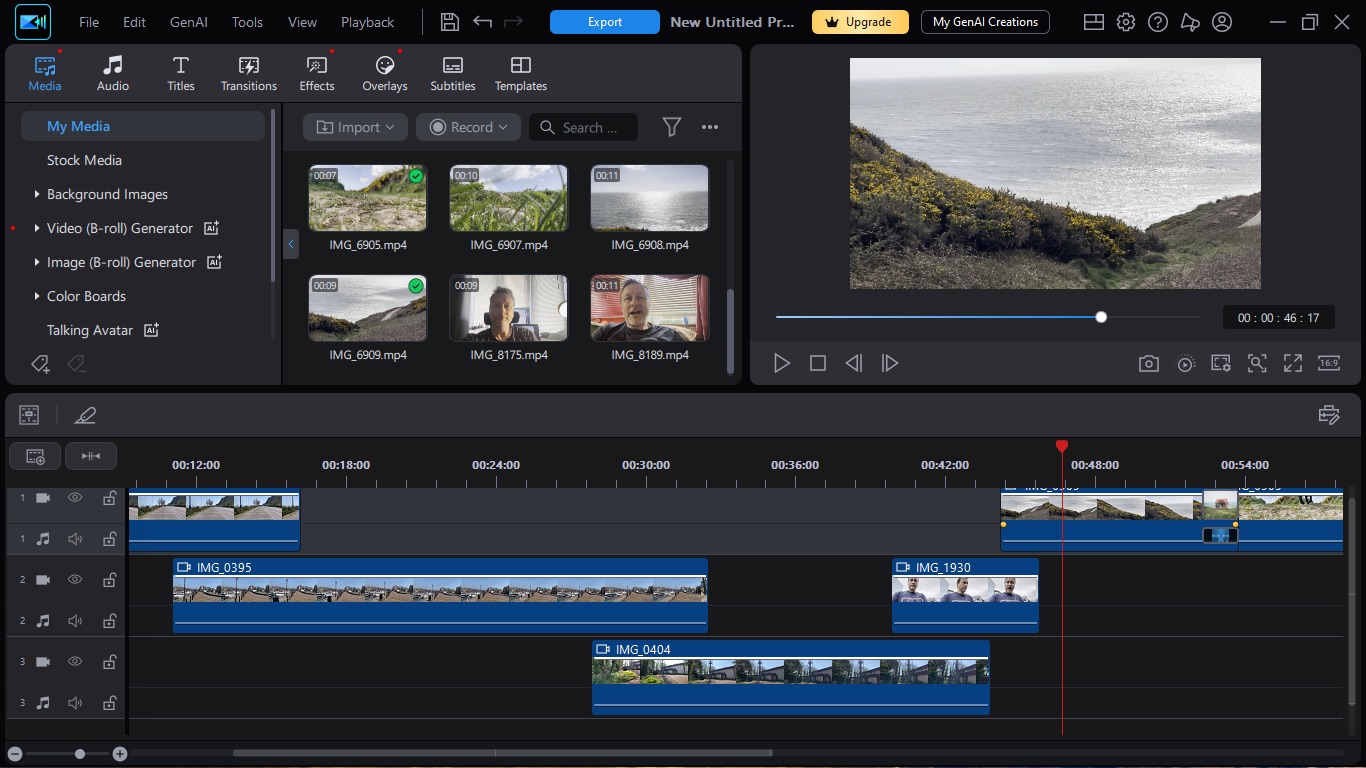Click the Export button
The width and height of the screenshot is (1366, 768).
(x=605, y=22)
